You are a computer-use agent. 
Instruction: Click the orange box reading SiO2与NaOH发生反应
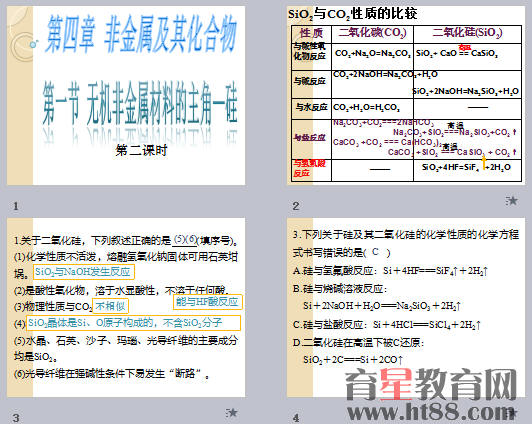tap(84, 272)
